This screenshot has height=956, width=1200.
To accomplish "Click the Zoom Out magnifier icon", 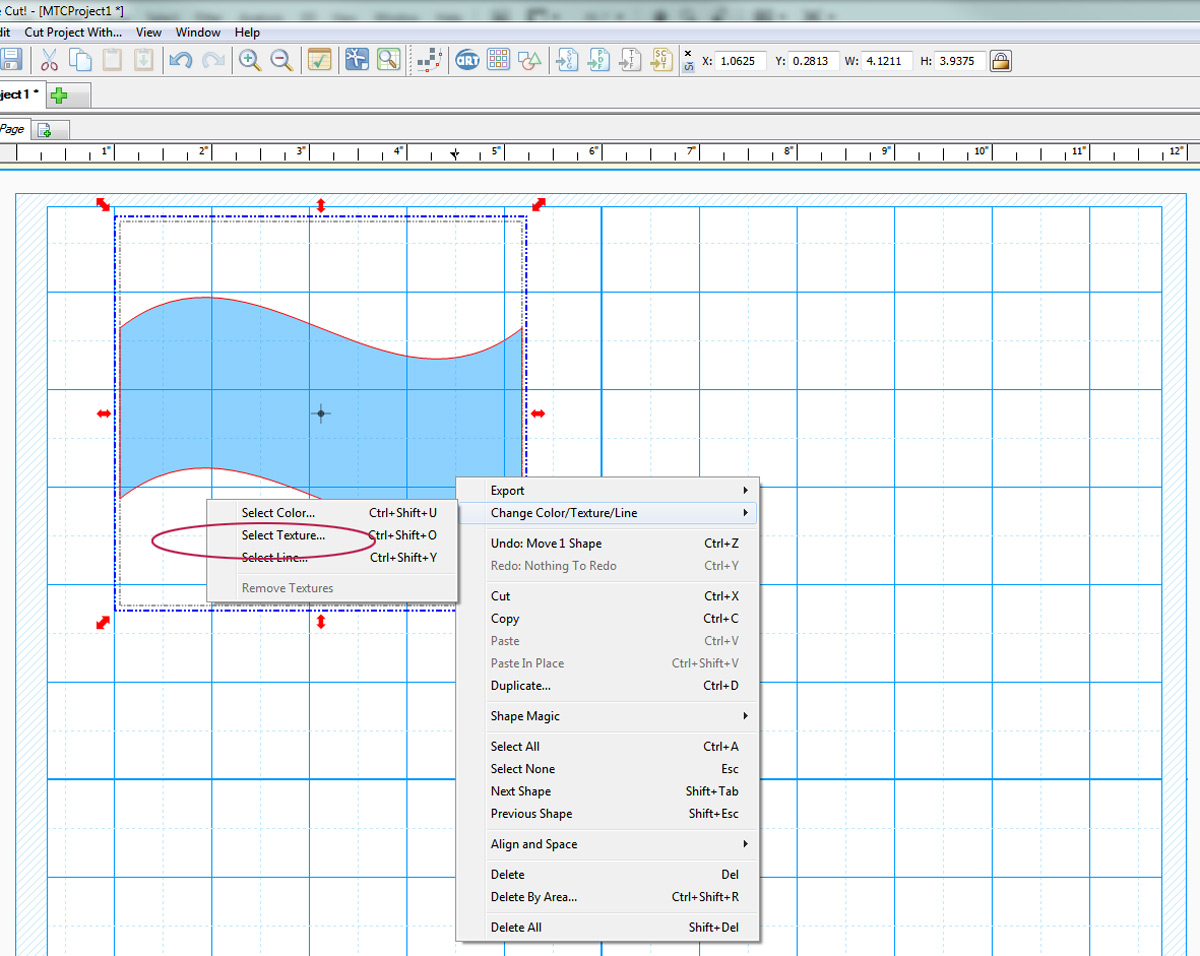I will pos(282,60).
